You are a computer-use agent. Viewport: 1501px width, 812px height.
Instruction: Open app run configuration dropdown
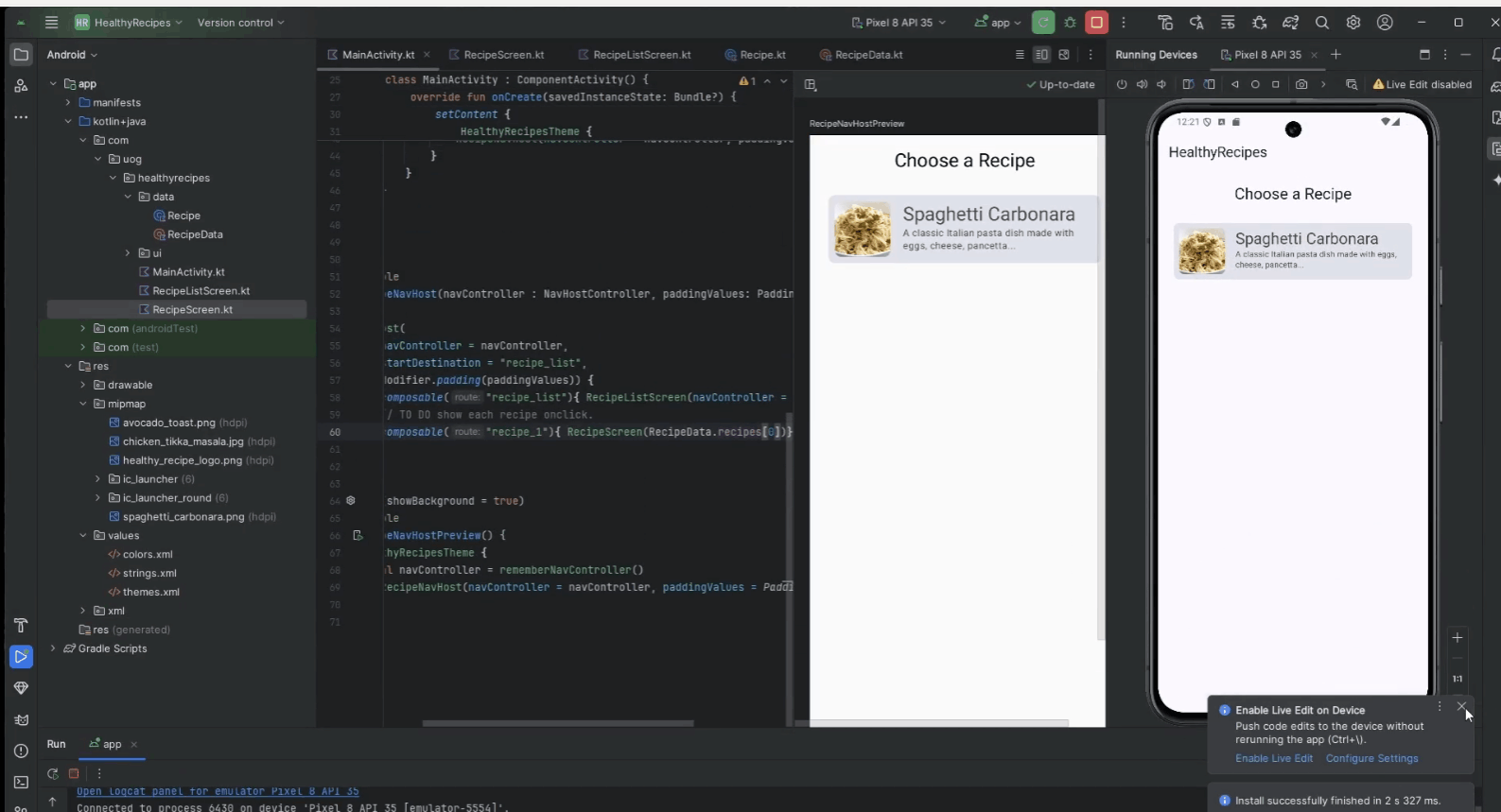pos(998,23)
